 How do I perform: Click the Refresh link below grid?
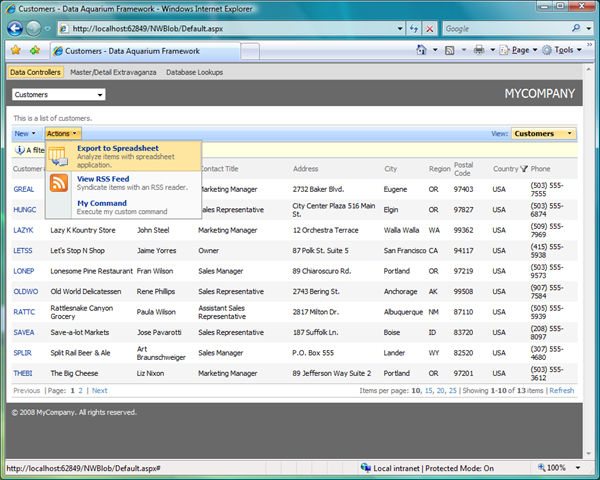tap(562, 391)
